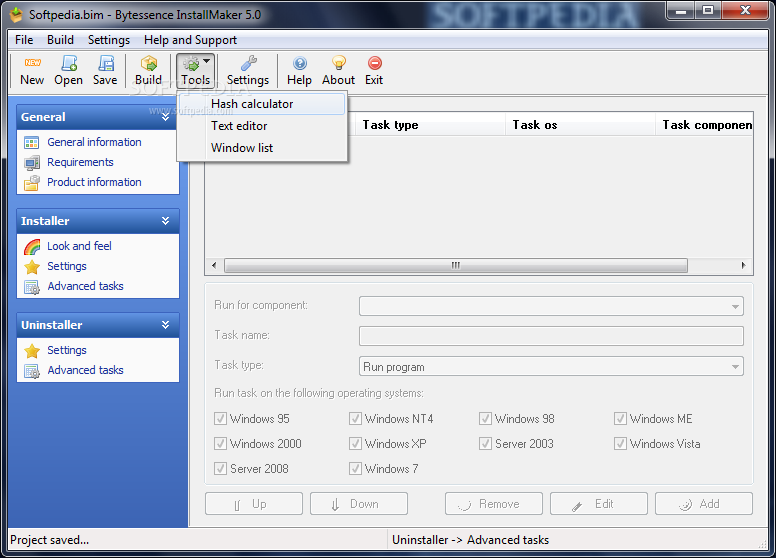Open the File menu
Viewport: 776px width, 558px height.
24,40
